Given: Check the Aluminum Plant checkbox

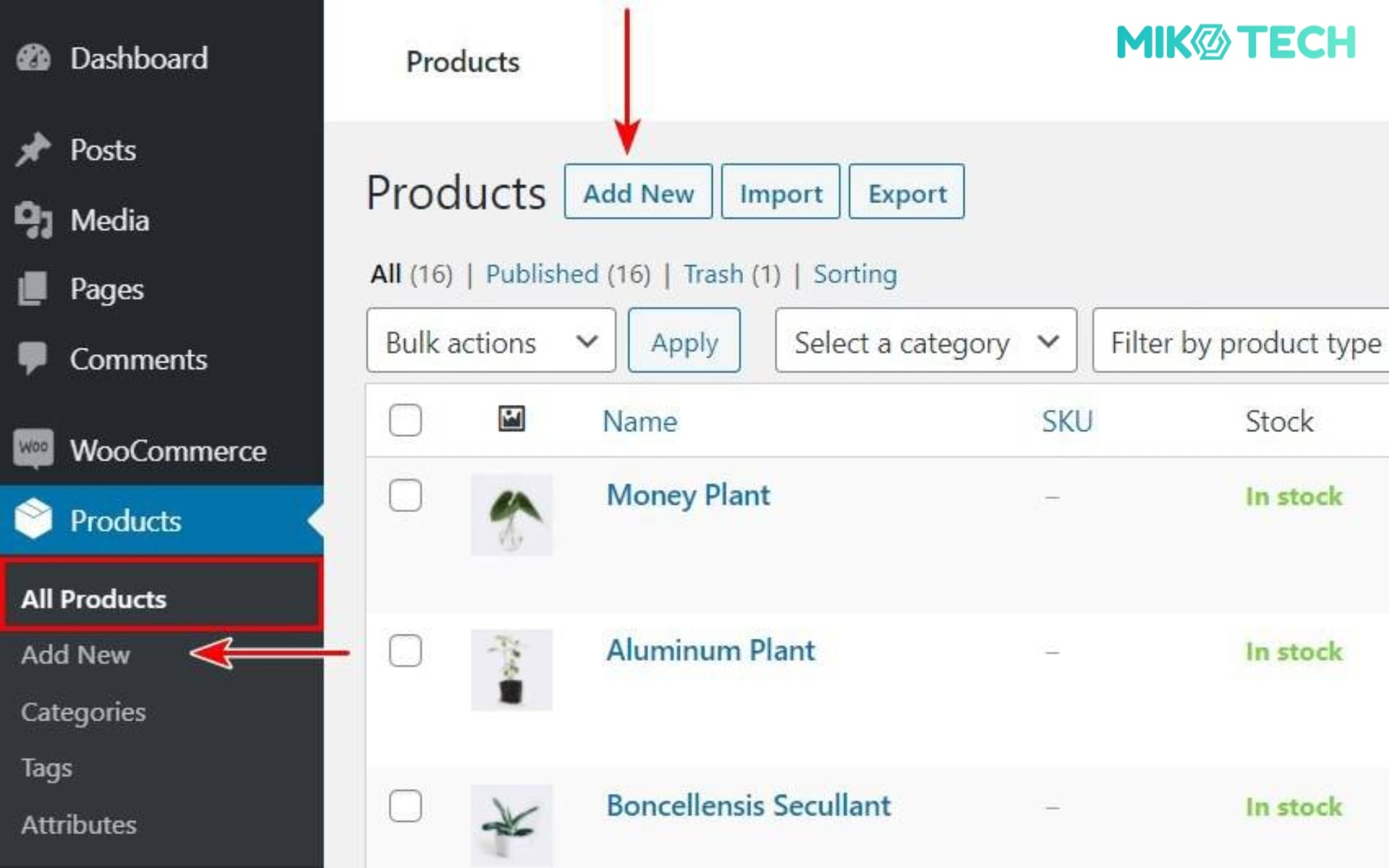Looking at the screenshot, I should pos(405,651).
